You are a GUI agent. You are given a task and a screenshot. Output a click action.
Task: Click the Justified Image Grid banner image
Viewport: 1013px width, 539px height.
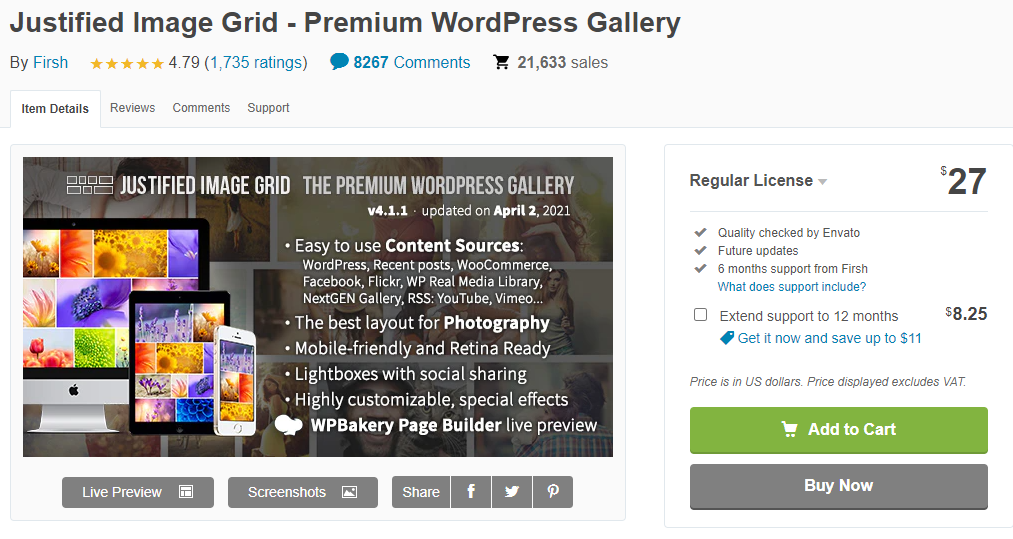click(318, 307)
